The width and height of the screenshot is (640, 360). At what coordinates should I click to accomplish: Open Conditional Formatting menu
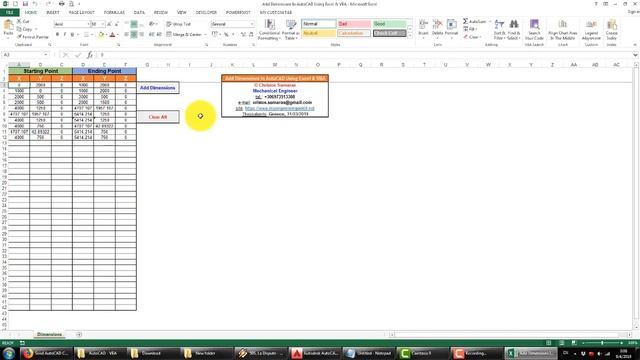coord(269,29)
